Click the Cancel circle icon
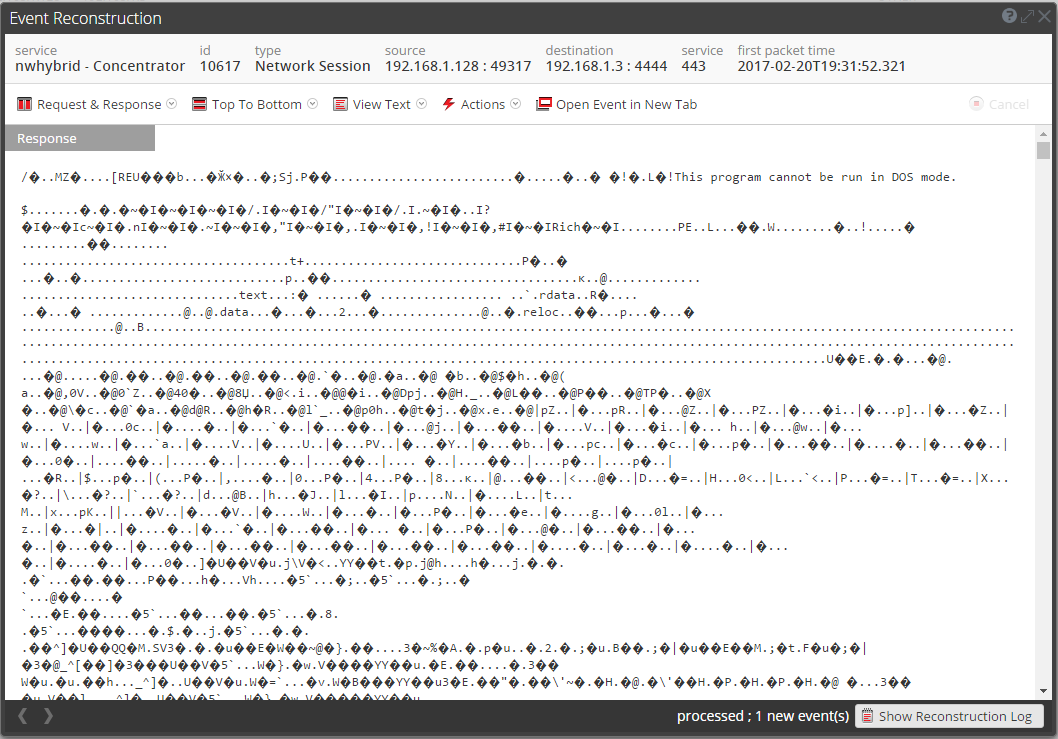1058x739 pixels. [975, 103]
